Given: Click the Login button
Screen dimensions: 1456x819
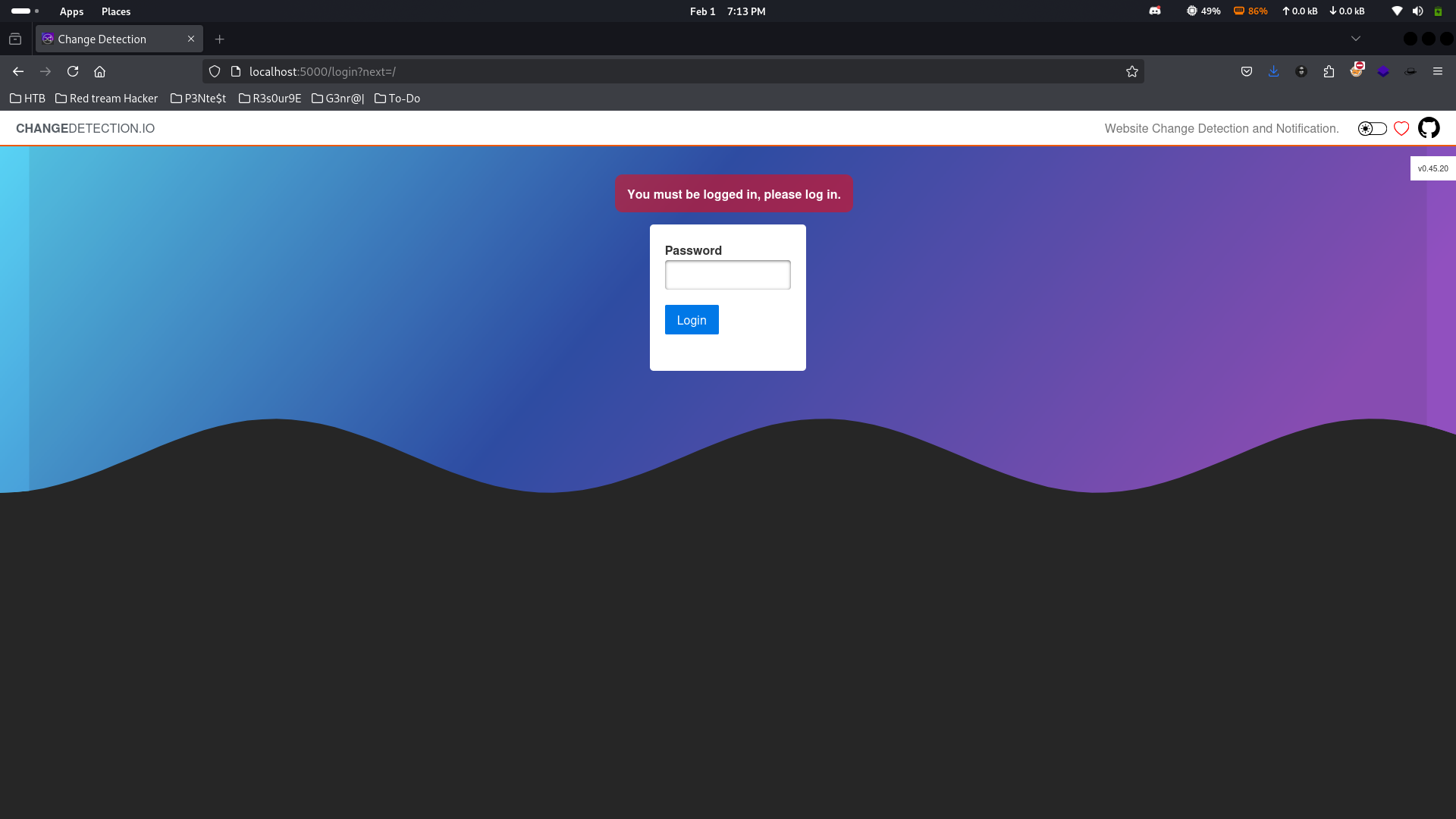Looking at the screenshot, I should [x=692, y=320].
